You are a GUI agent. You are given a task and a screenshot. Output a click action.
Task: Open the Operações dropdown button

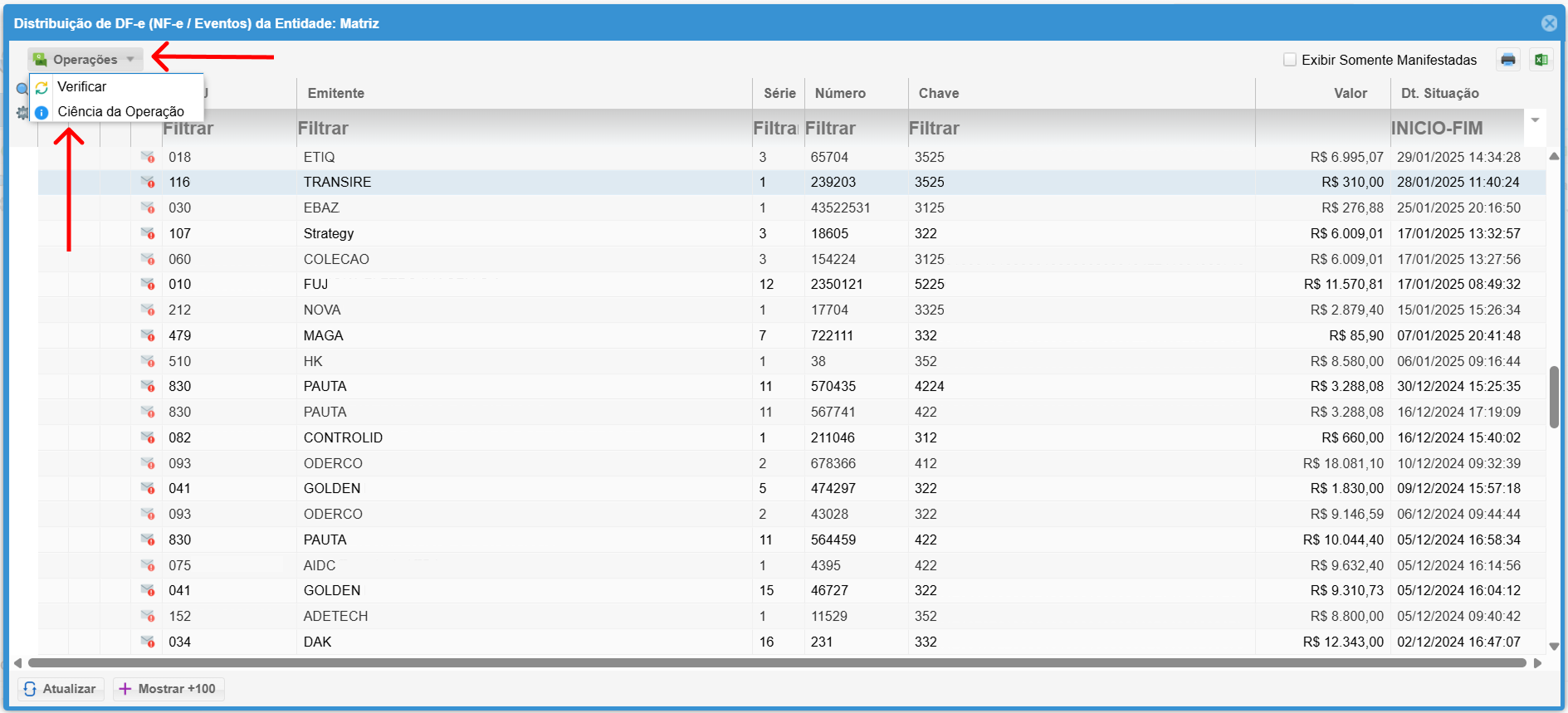pyautogui.click(x=85, y=60)
